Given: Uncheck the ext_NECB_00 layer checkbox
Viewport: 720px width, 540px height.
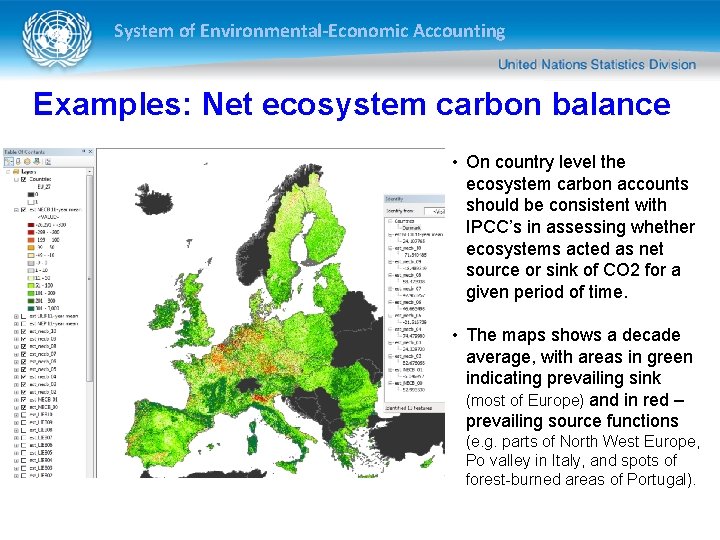Looking at the screenshot, I should coord(23,407).
